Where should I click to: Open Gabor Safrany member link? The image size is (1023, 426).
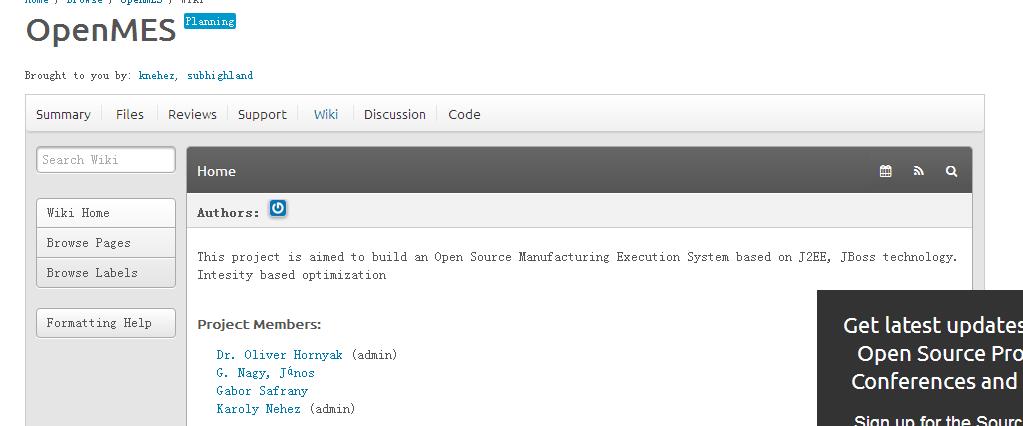(x=262, y=391)
